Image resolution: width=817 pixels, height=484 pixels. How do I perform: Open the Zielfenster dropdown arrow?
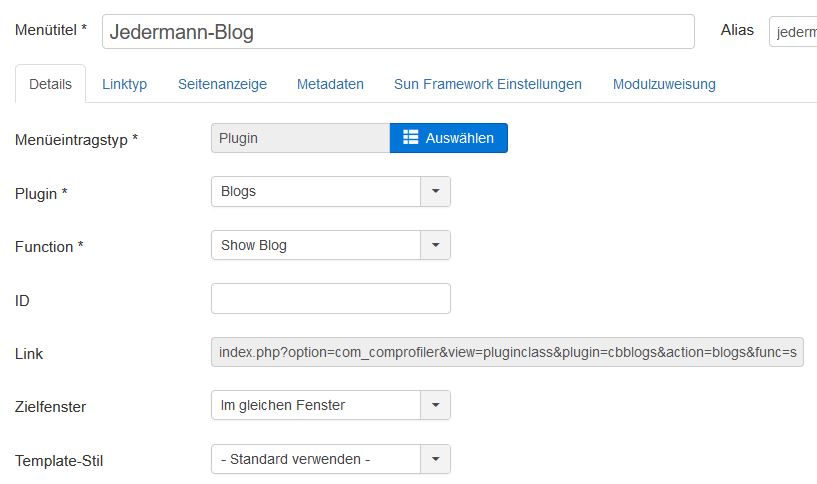[x=436, y=405]
